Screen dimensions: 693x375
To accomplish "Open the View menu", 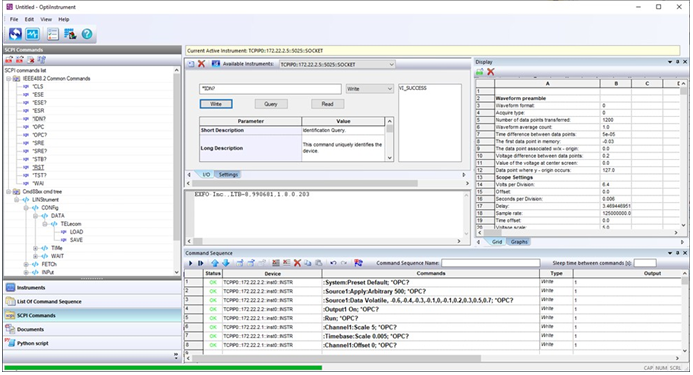I will coord(46,19).
